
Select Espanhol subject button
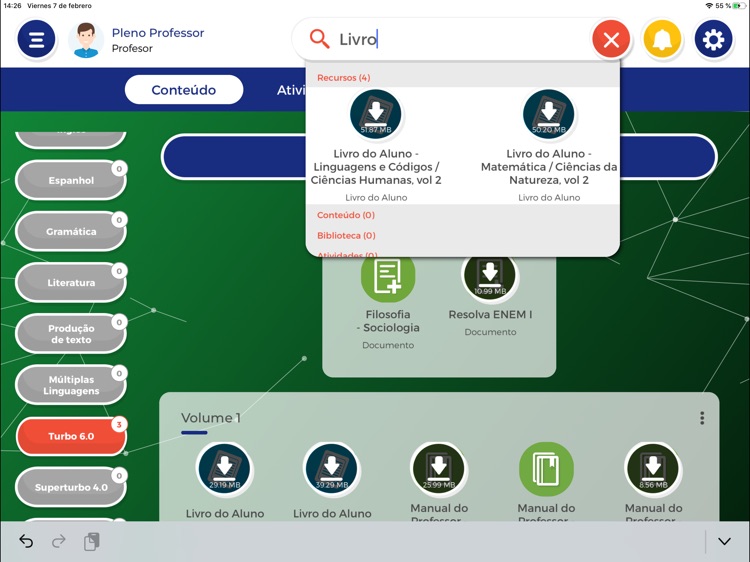tap(71, 180)
